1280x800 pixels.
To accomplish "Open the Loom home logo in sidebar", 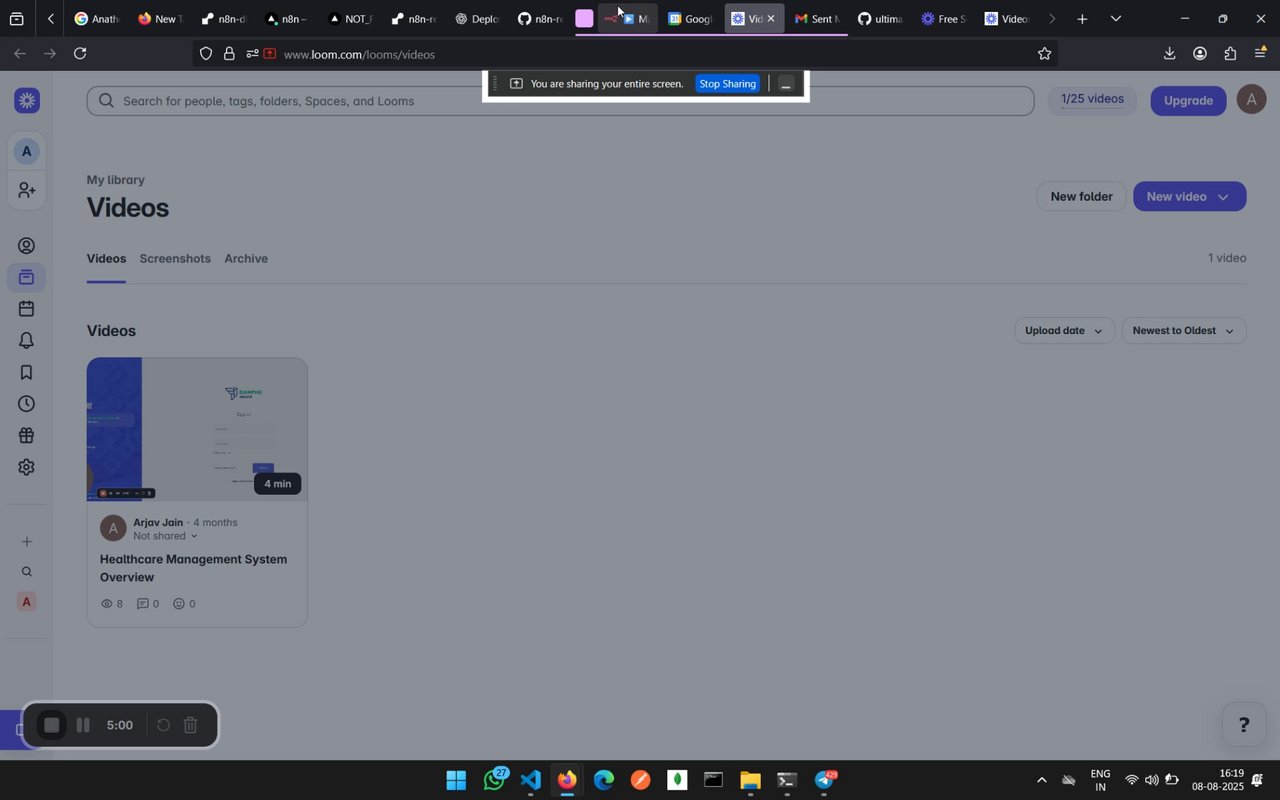I will (27, 100).
